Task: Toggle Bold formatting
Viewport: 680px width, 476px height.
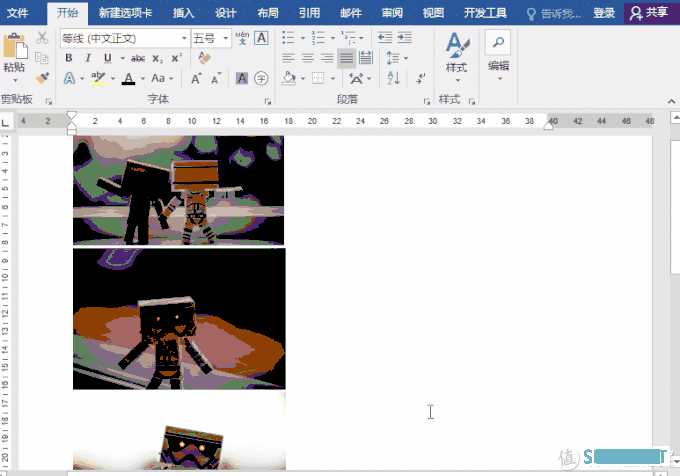Action: pyautogui.click(x=69, y=58)
